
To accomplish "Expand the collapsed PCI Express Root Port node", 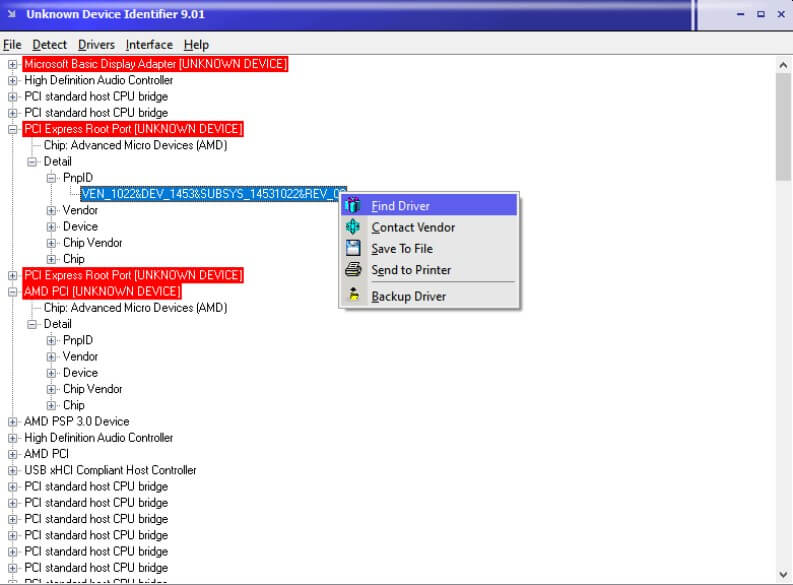I will pyautogui.click(x=13, y=276).
